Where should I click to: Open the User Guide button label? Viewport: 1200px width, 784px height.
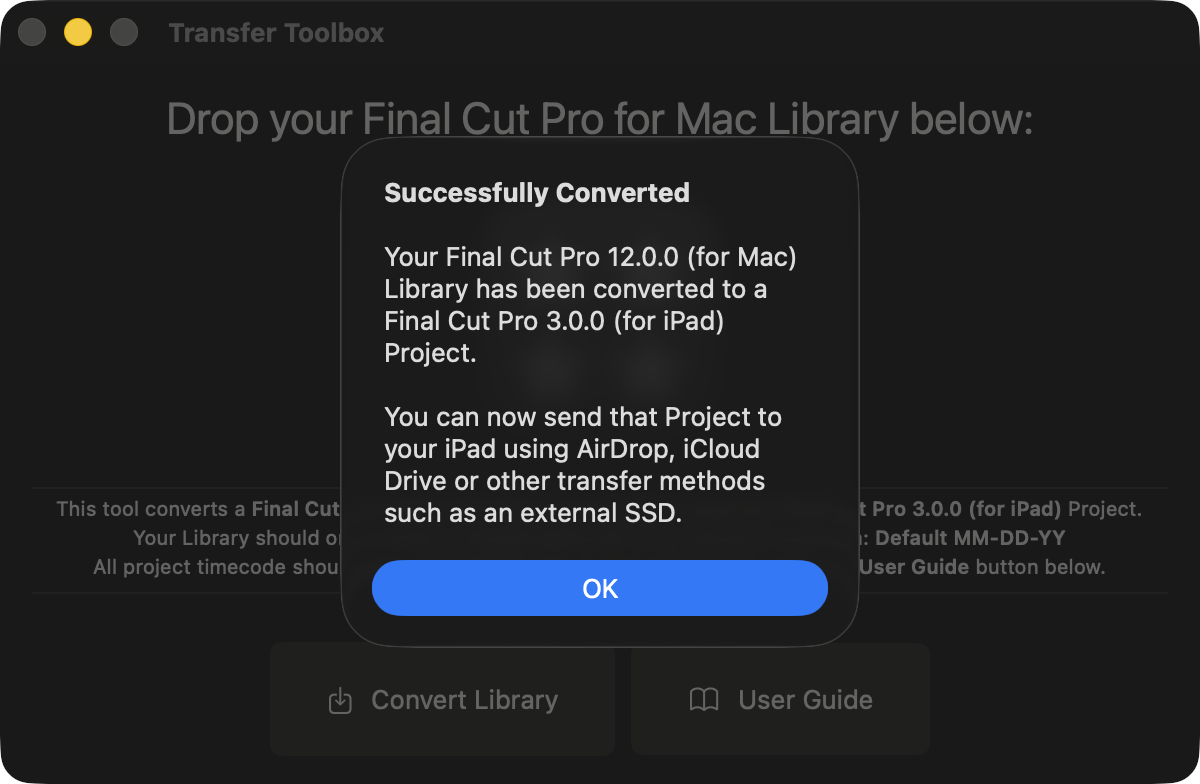pos(805,700)
